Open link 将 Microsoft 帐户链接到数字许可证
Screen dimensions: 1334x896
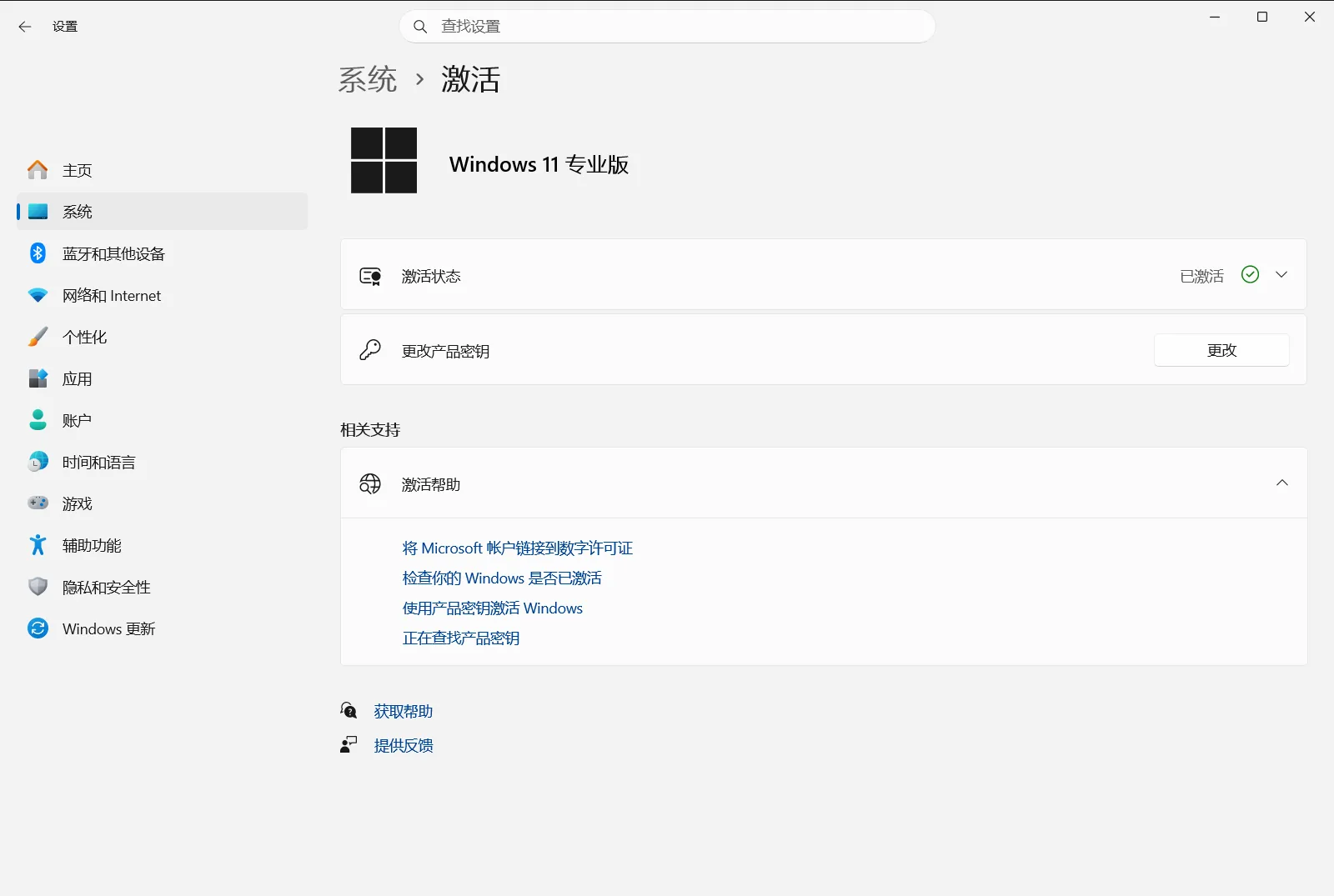(518, 548)
